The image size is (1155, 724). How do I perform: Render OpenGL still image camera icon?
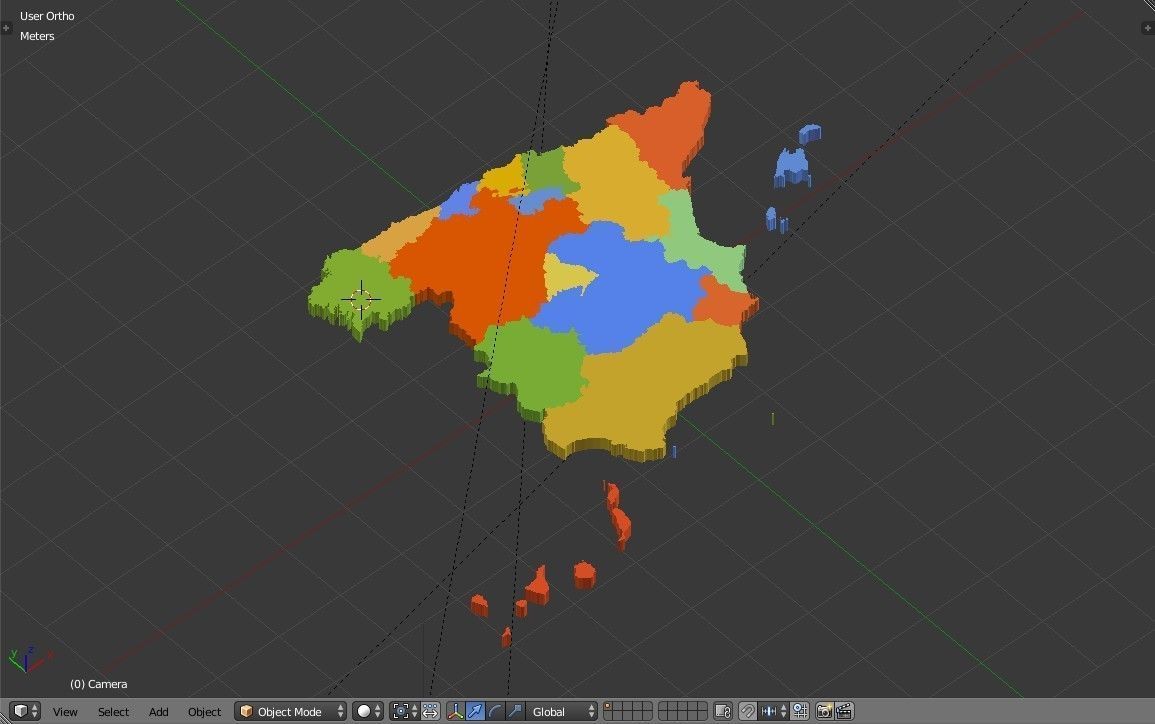coord(824,711)
